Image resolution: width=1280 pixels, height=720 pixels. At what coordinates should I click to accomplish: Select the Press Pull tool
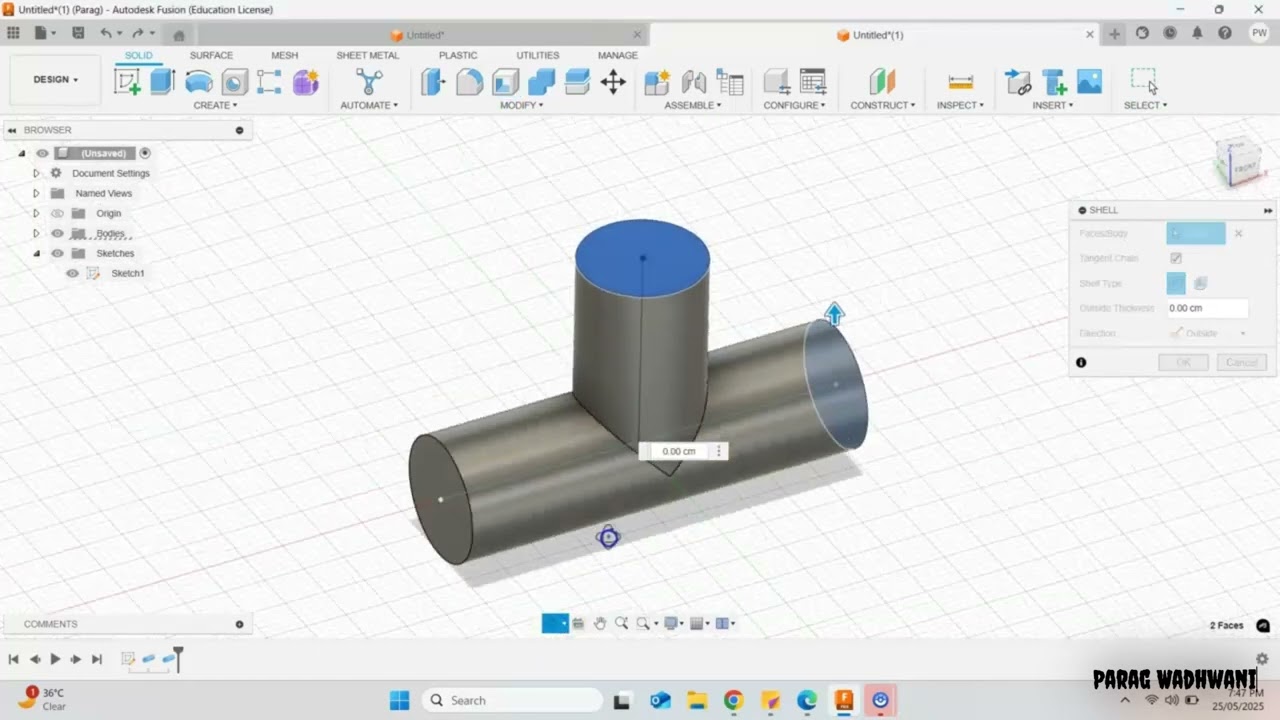(433, 82)
